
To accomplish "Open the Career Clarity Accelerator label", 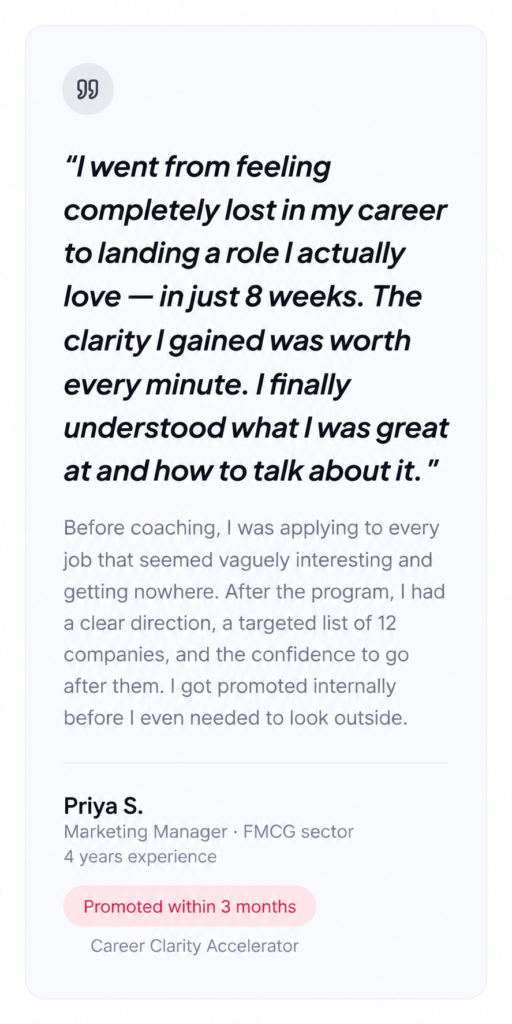I will coord(195,946).
